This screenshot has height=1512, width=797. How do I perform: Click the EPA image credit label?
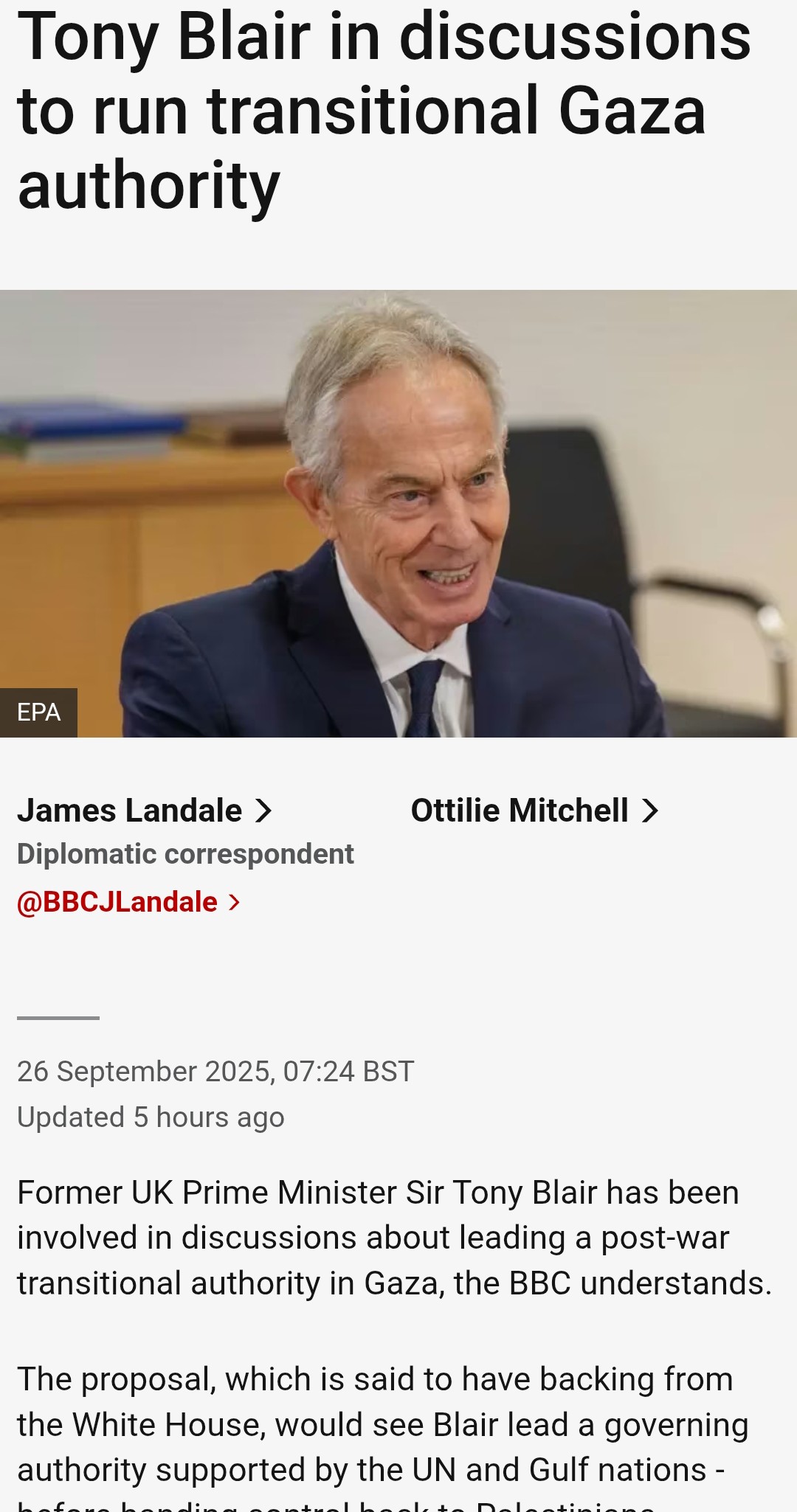[38, 712]
